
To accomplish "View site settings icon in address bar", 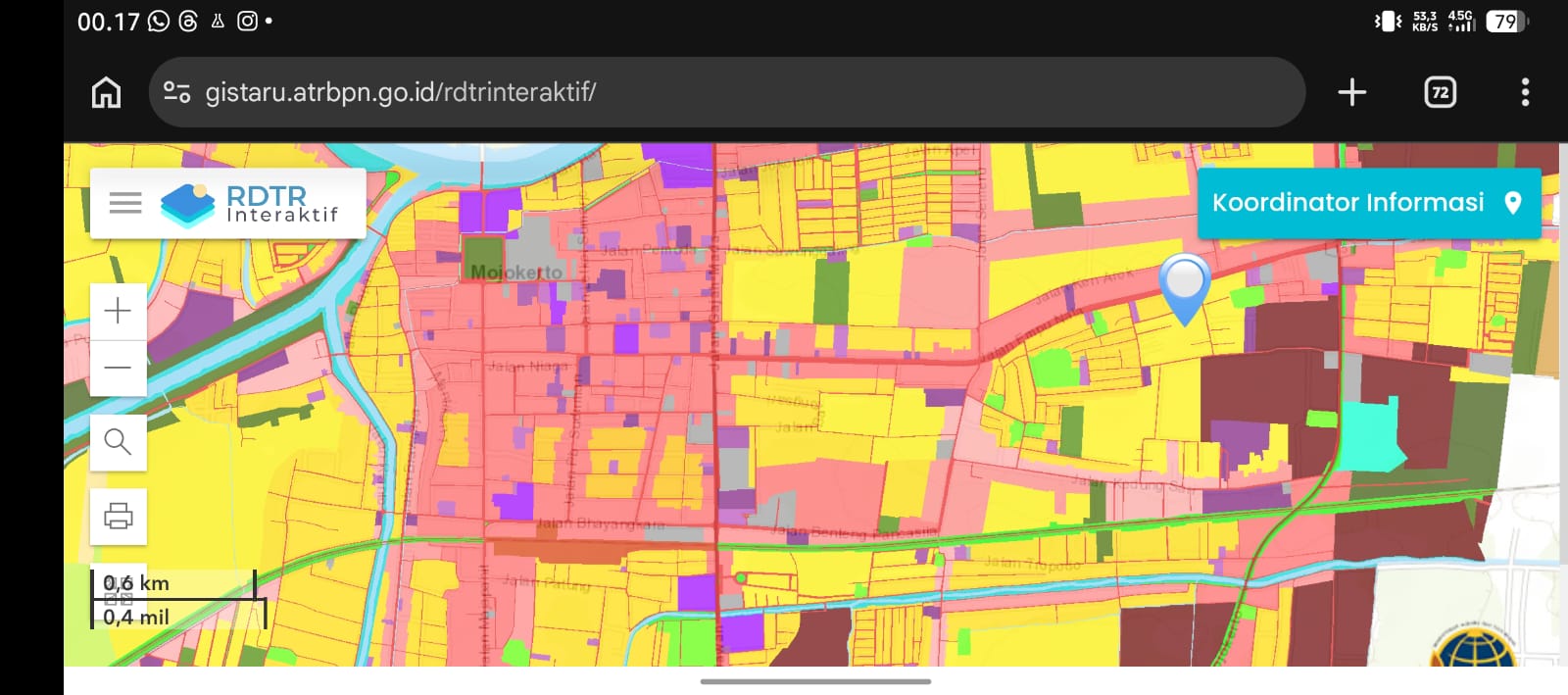I will point(176,92).
